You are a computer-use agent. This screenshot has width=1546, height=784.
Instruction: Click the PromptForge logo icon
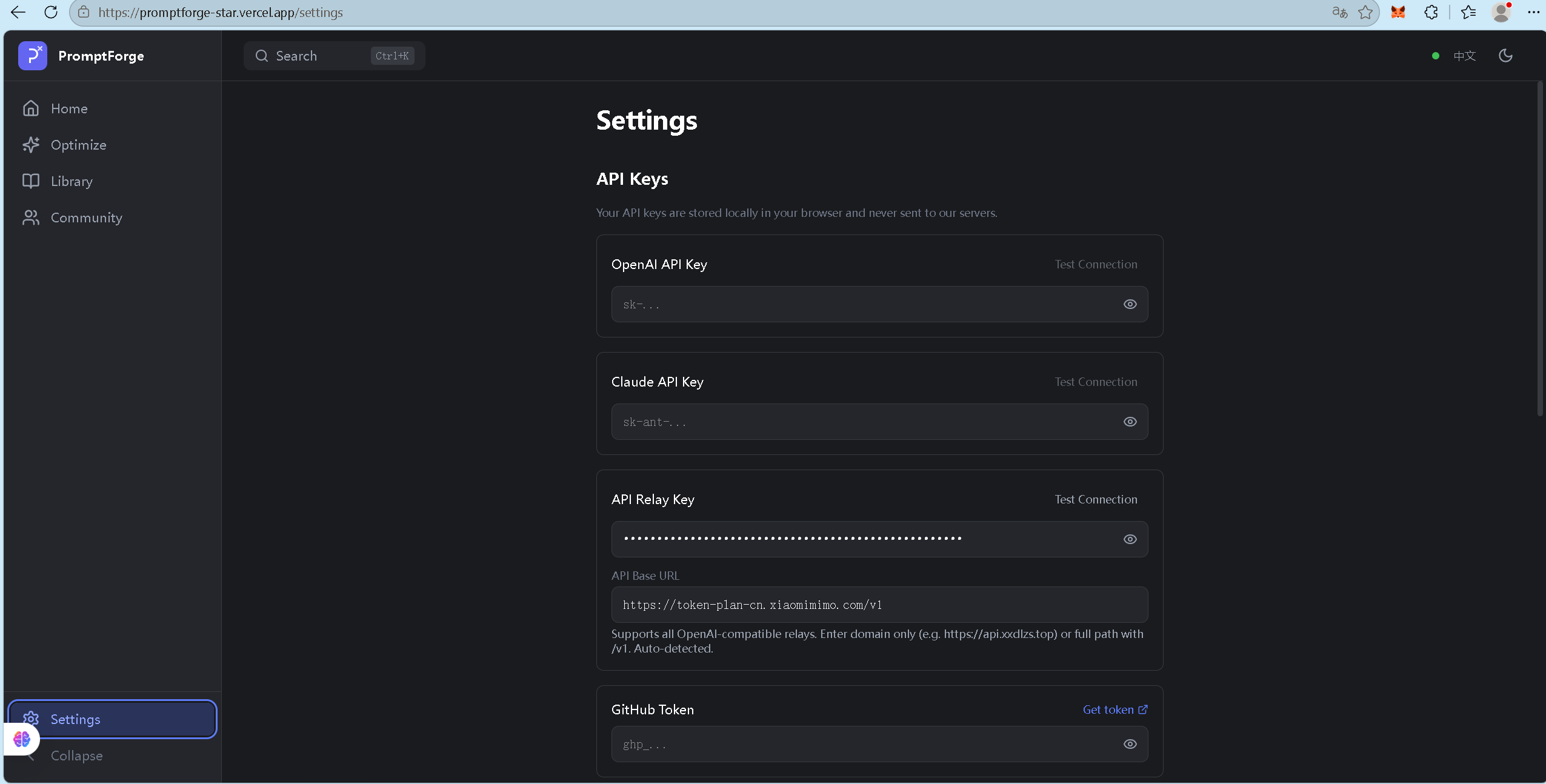pos(33,56)
